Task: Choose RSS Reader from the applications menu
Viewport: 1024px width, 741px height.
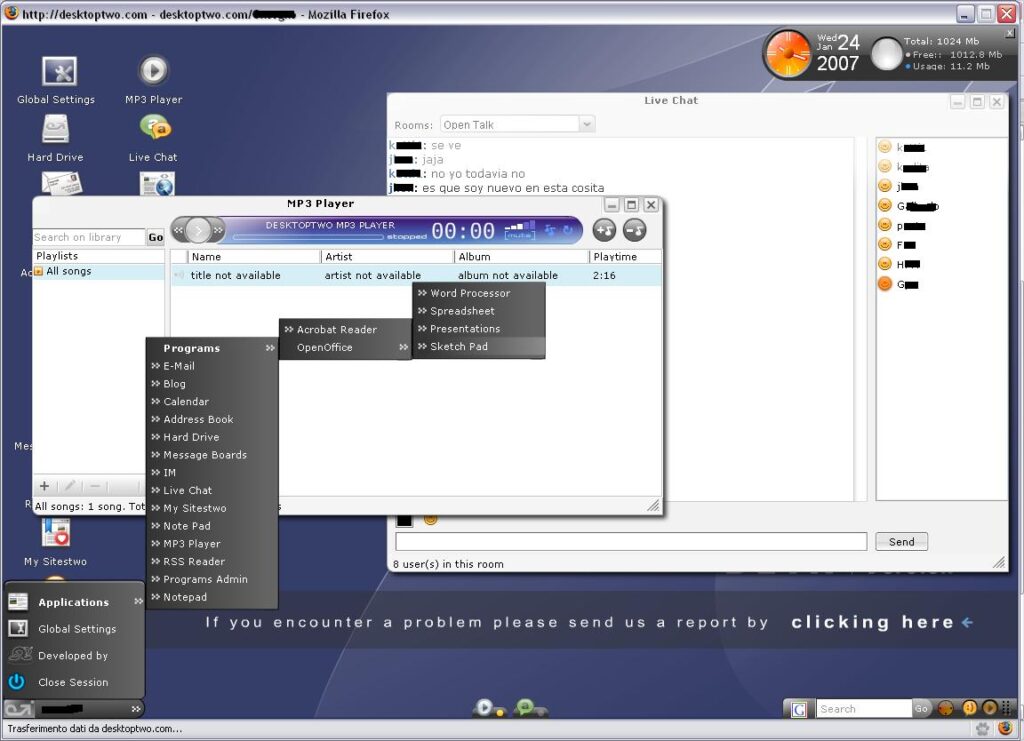Action: pos(212,561)
